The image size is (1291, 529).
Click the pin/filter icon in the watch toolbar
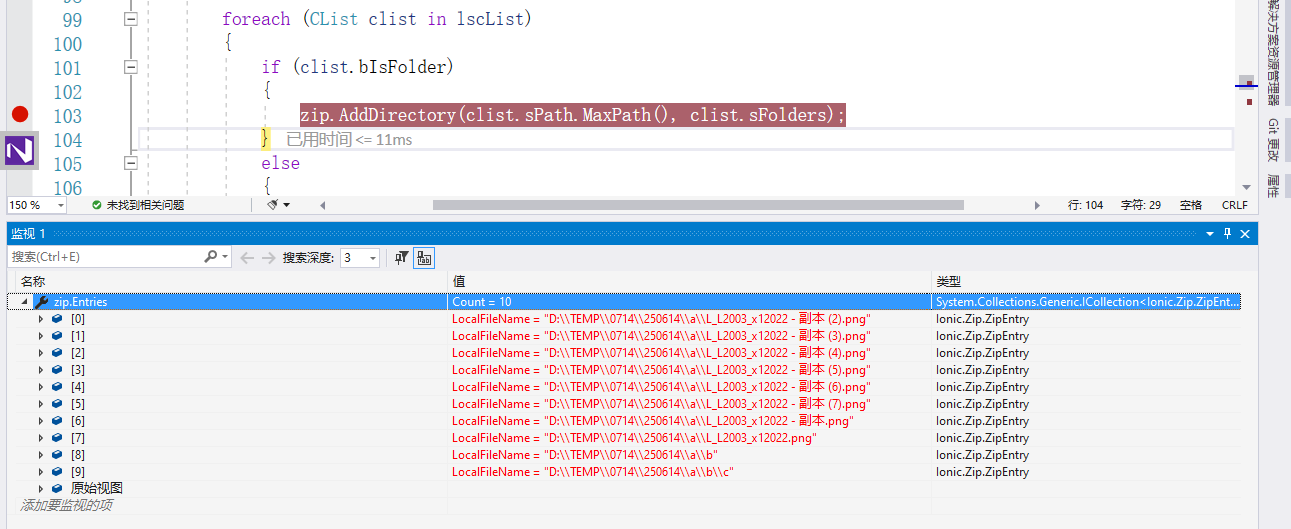[x=401, y=257]
